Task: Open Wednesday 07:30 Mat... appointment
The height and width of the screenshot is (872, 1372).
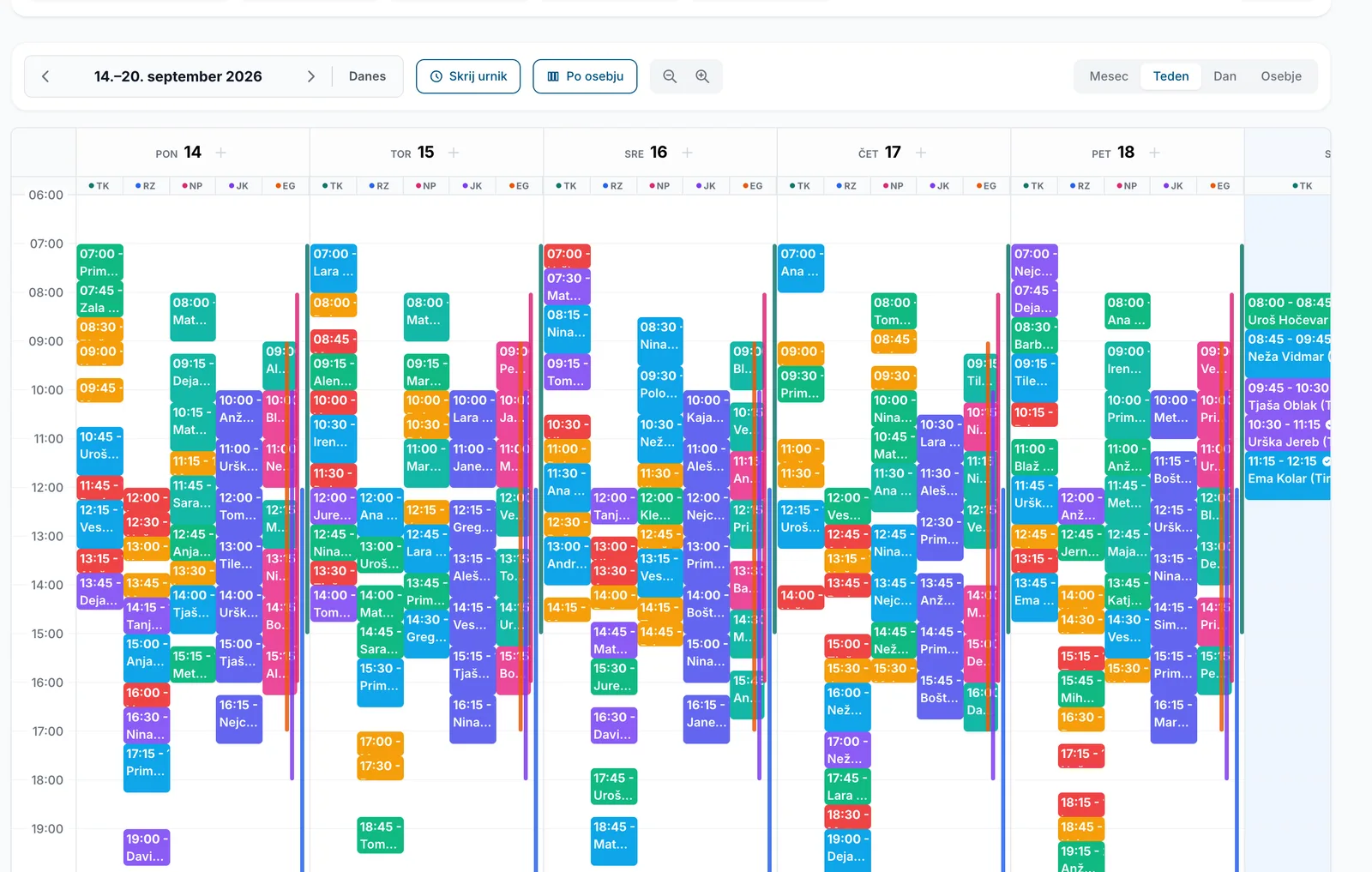Action: [x=568, y=286]
